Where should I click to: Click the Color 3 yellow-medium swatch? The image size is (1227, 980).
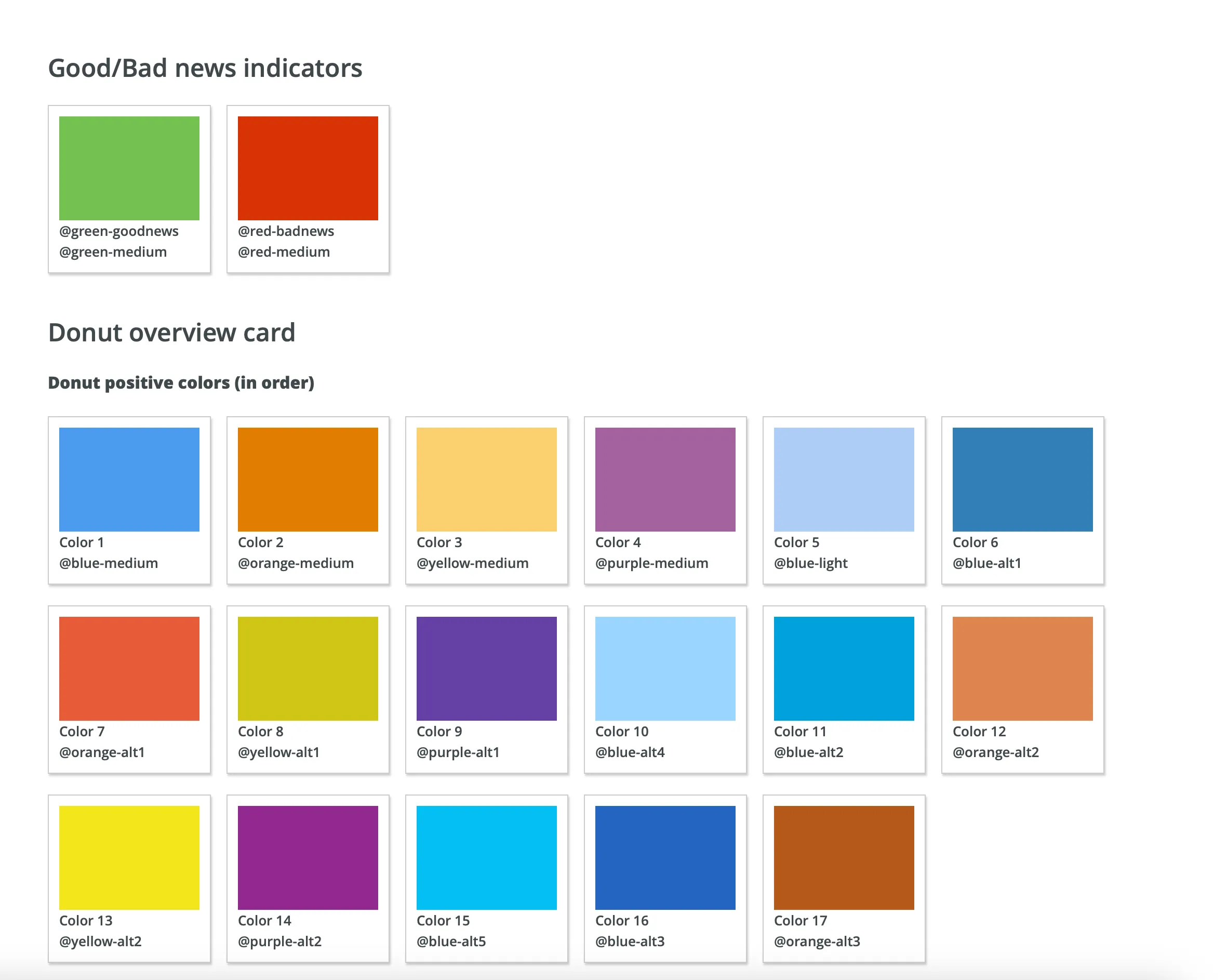pos(487,479)
